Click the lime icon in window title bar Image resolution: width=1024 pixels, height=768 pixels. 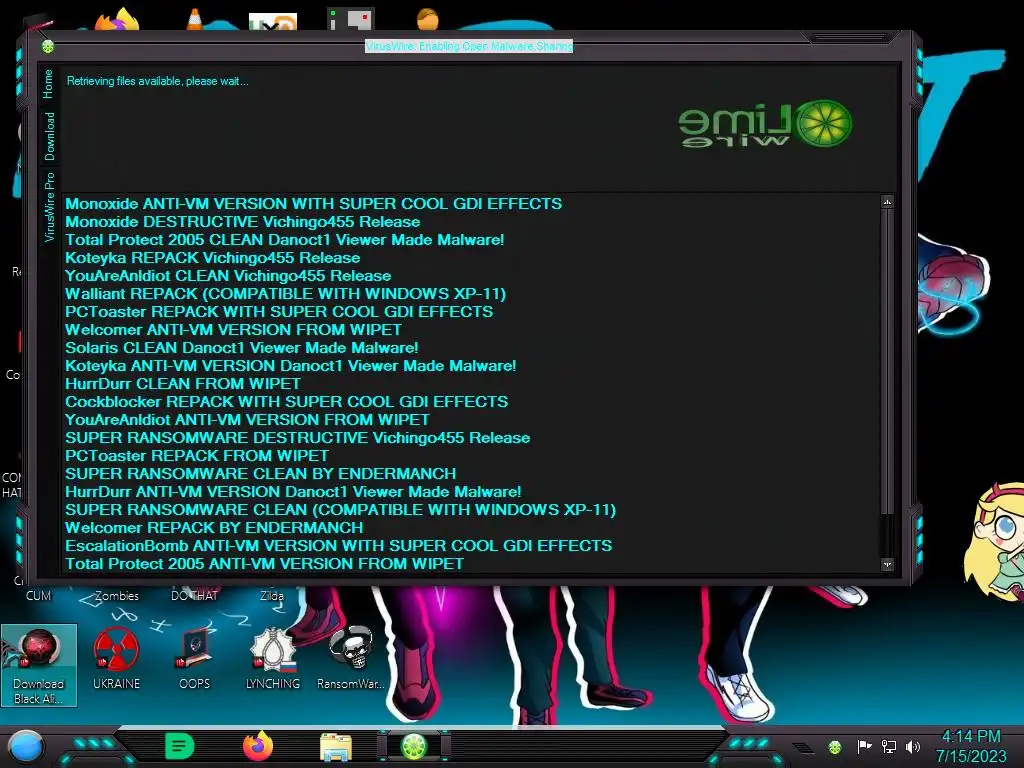point(48,46)
